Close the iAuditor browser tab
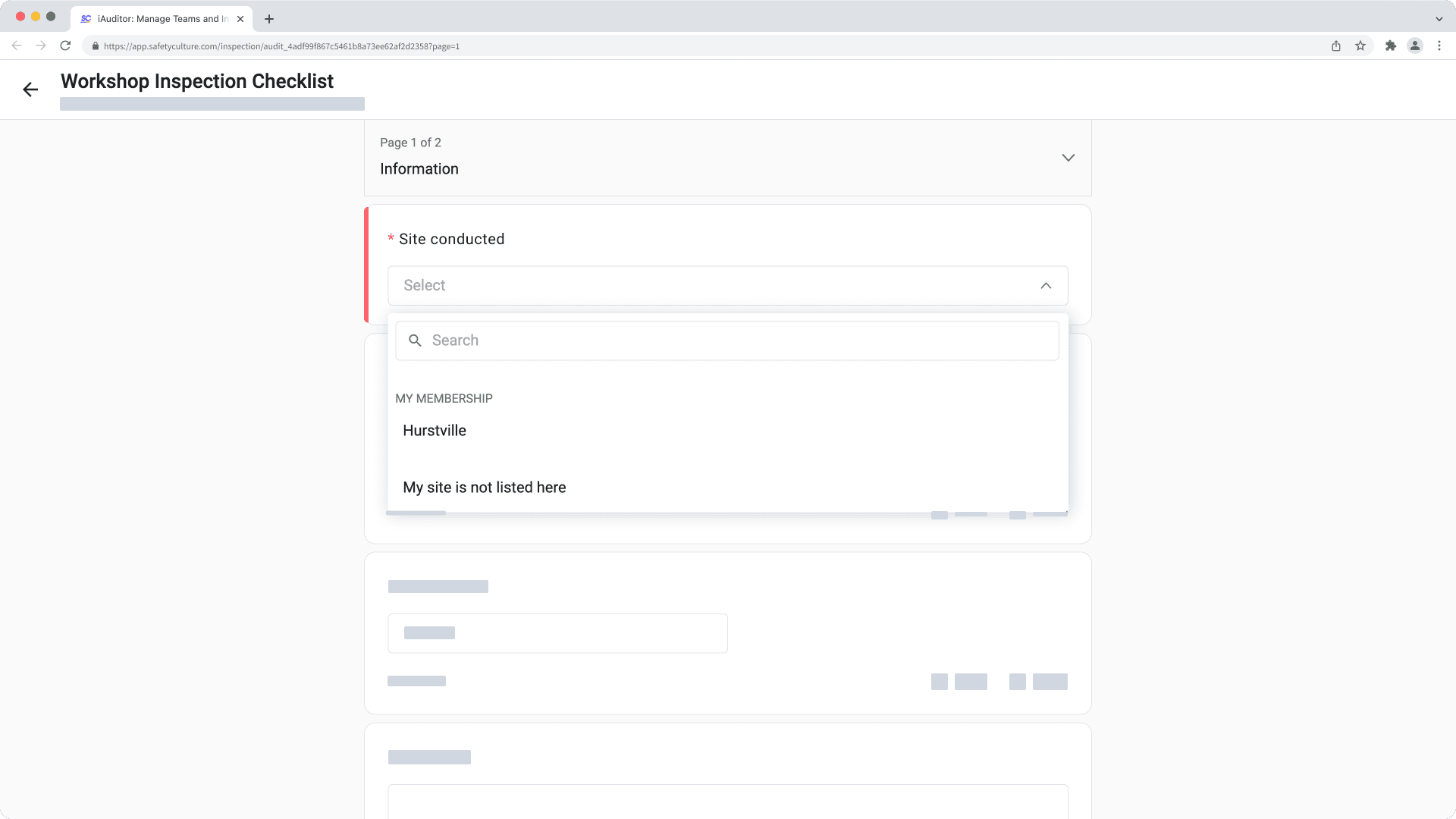 (x=240, y=19)
